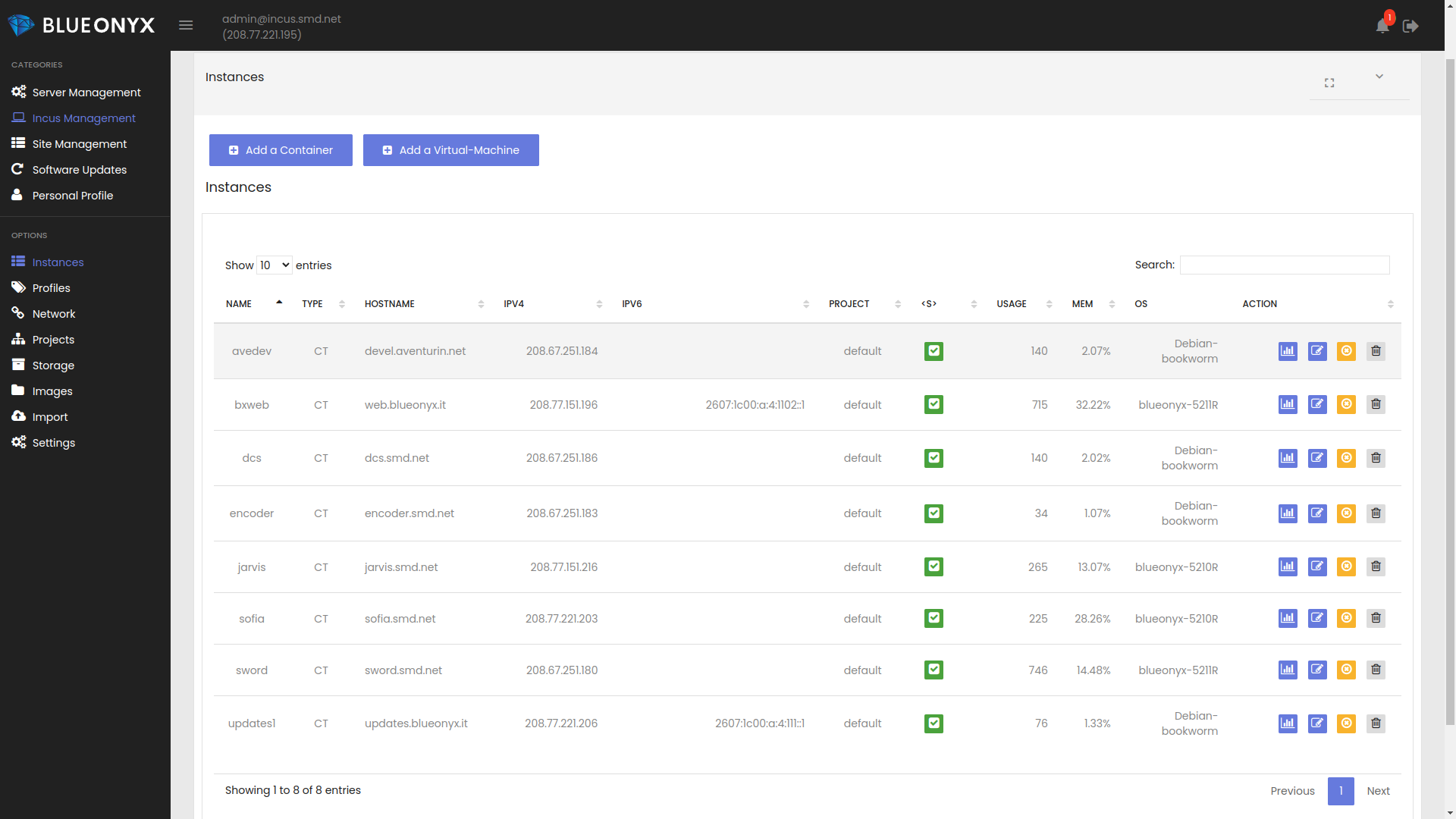Screen dimensions: 1456x819
Task: Collapse the Instances panel chevron
Action: (x=1379, y=77)
